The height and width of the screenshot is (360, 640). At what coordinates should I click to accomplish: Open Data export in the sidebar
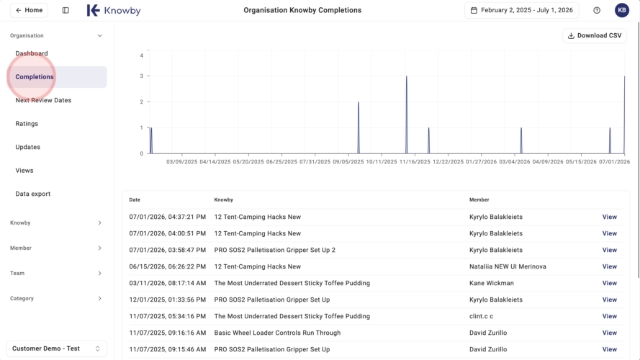pyautogui.click(x=33, y=194)
